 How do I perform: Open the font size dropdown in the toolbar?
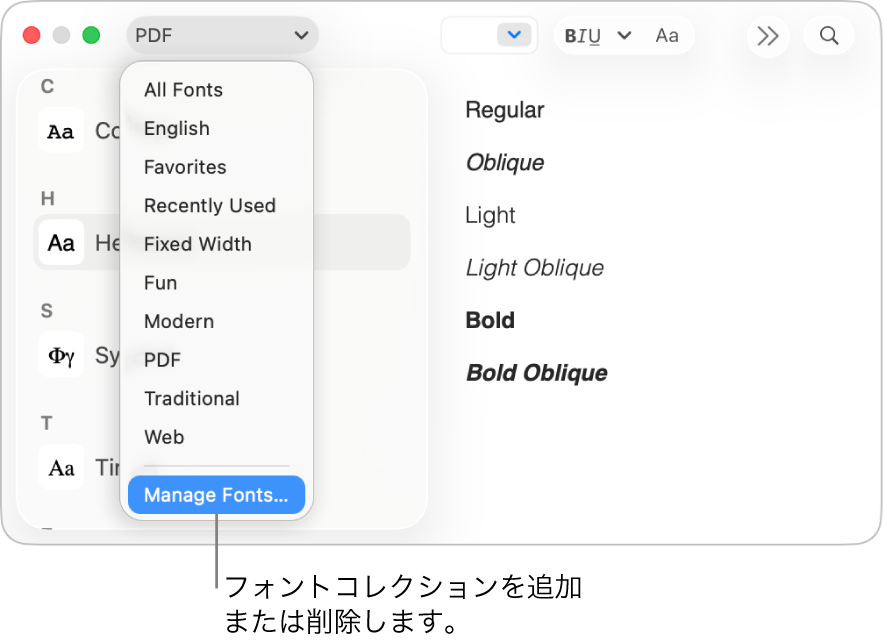[514, 34]
